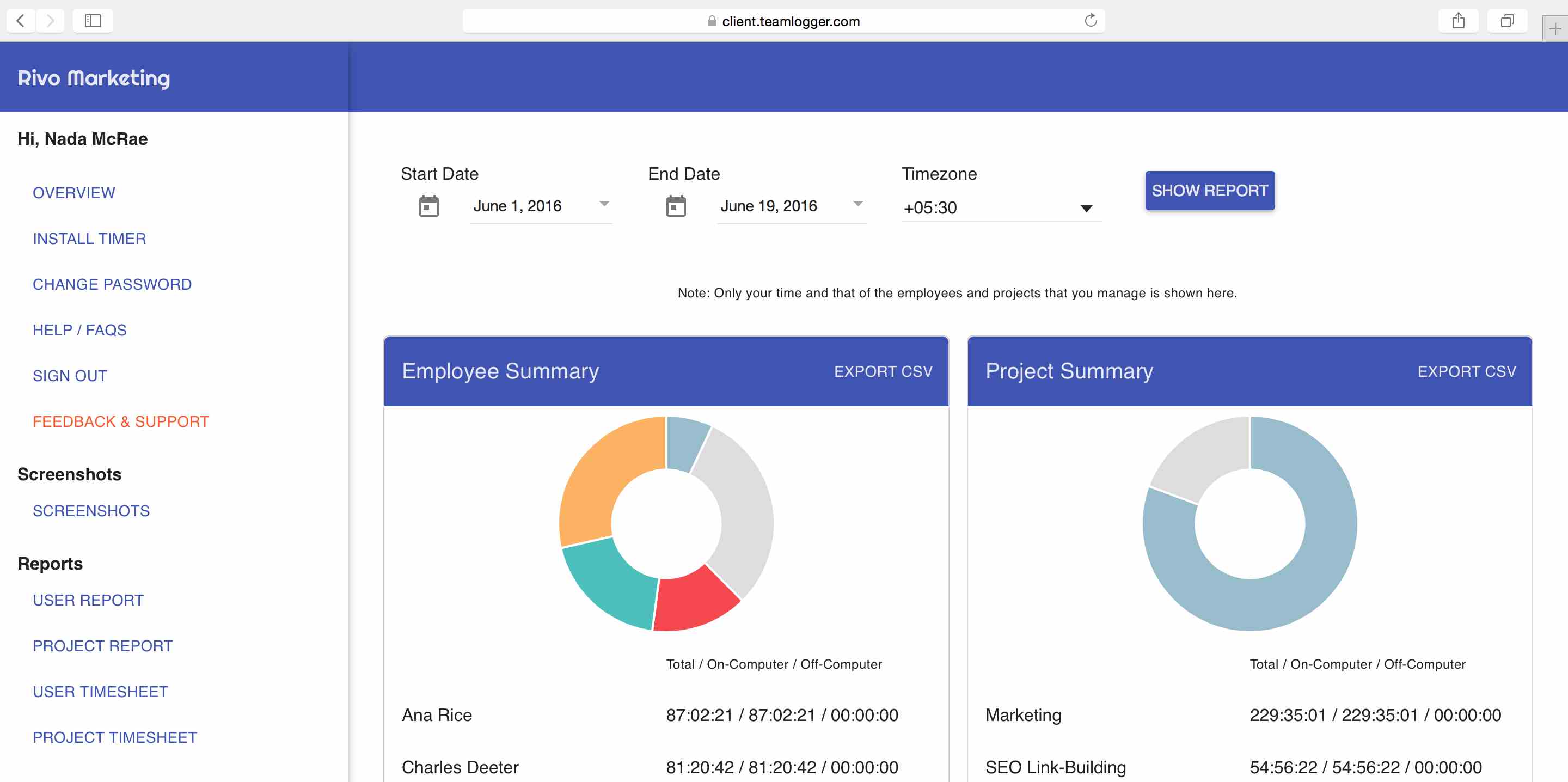Click the Safari share icon
The height and width of the screenshot is (782, 1568).
[1458, 21]
